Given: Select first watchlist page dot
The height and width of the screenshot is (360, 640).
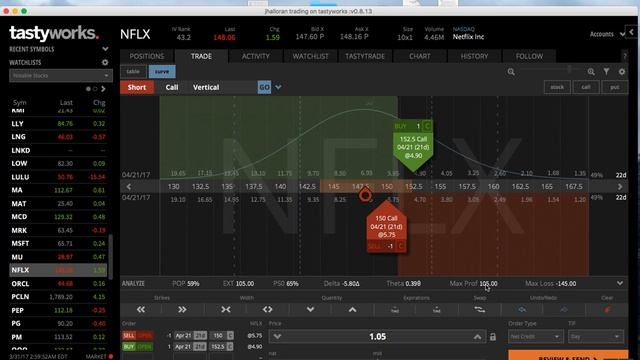Looking at the screenshot, I should pos(88,89).
